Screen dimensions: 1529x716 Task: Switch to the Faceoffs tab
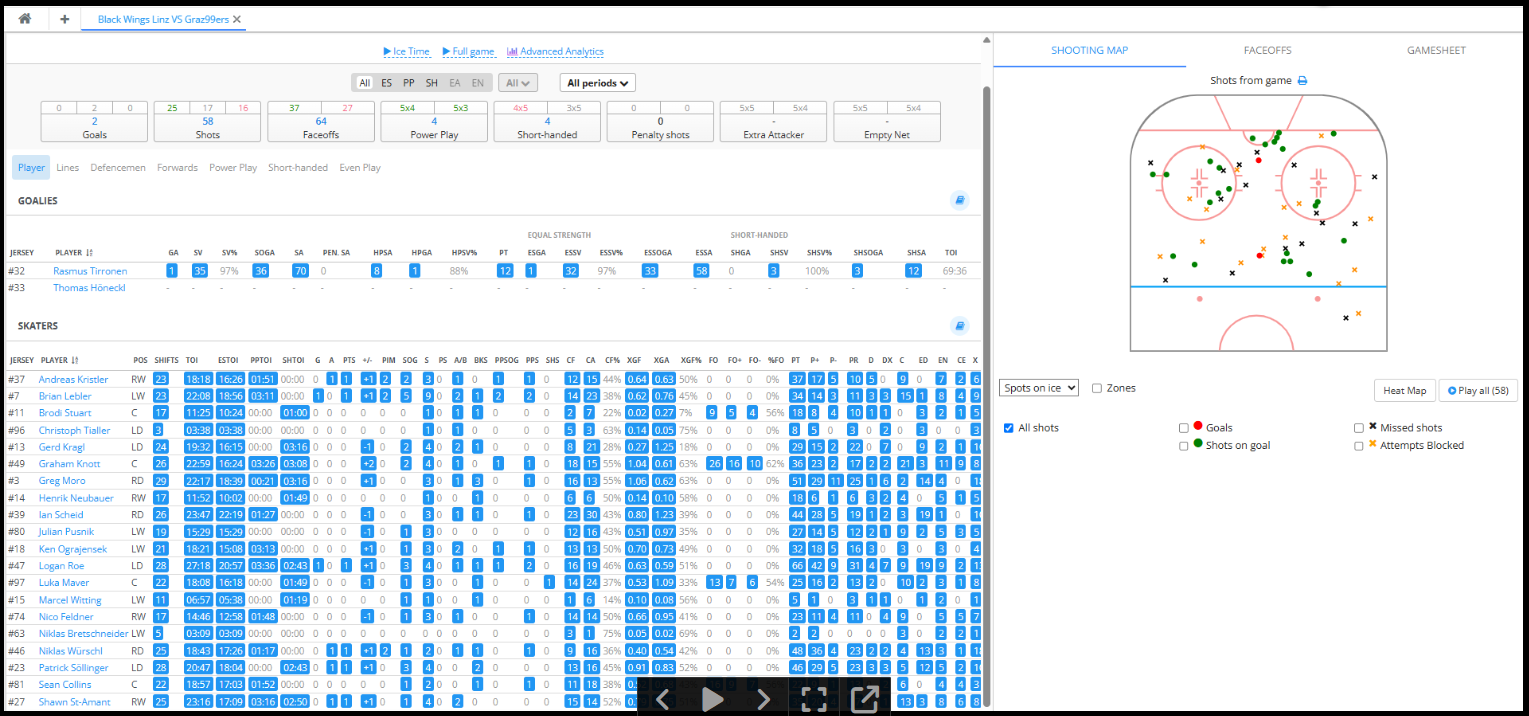(1267, 50)
